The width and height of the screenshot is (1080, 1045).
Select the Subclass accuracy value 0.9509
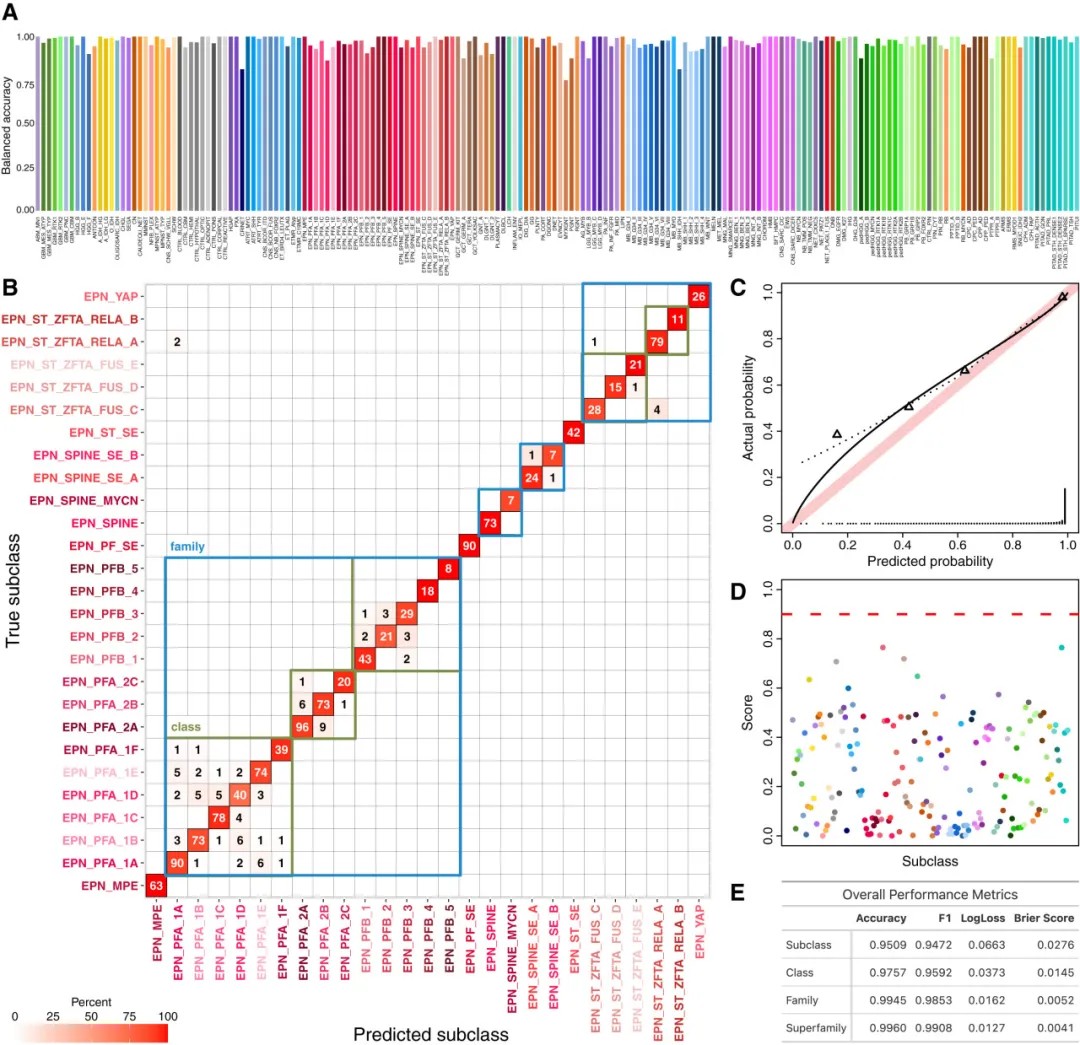881,943
